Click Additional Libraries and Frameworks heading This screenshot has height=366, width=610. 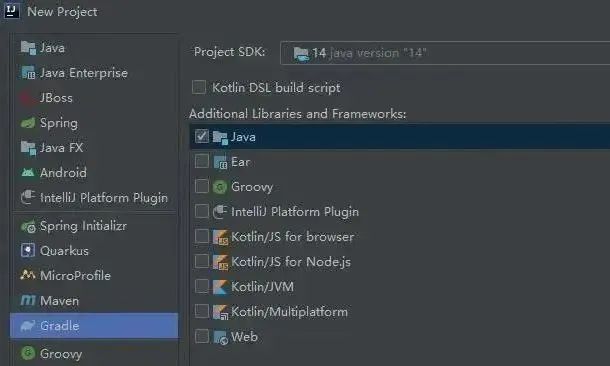(298, 114)
